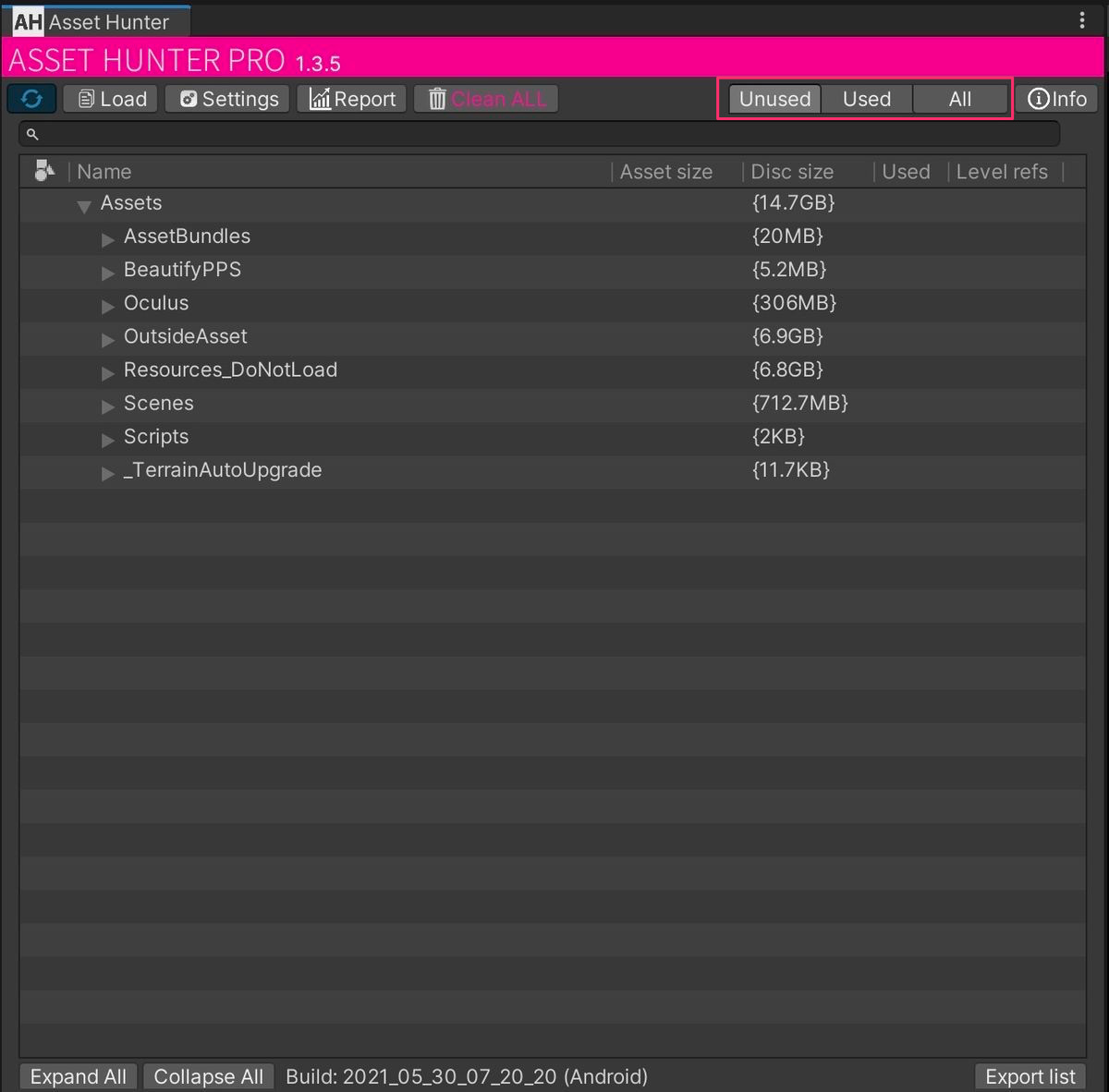
Task: Sort by the Name column header
Action: (x=104, y=172)
